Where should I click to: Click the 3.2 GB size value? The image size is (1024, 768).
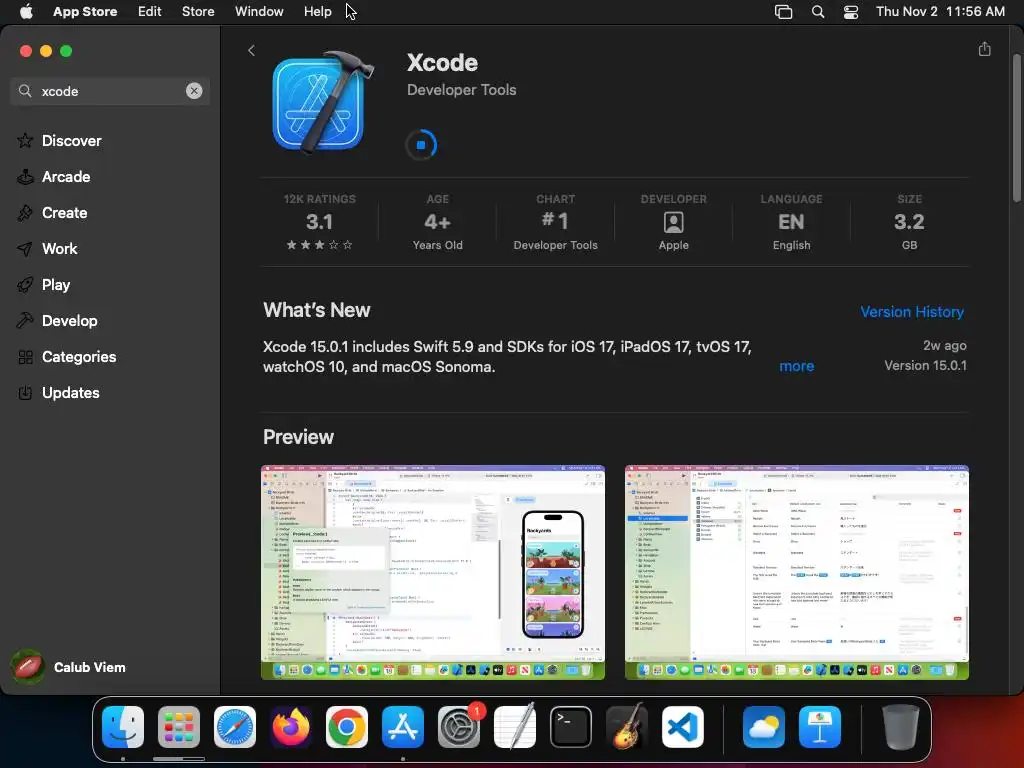[909, 222]
